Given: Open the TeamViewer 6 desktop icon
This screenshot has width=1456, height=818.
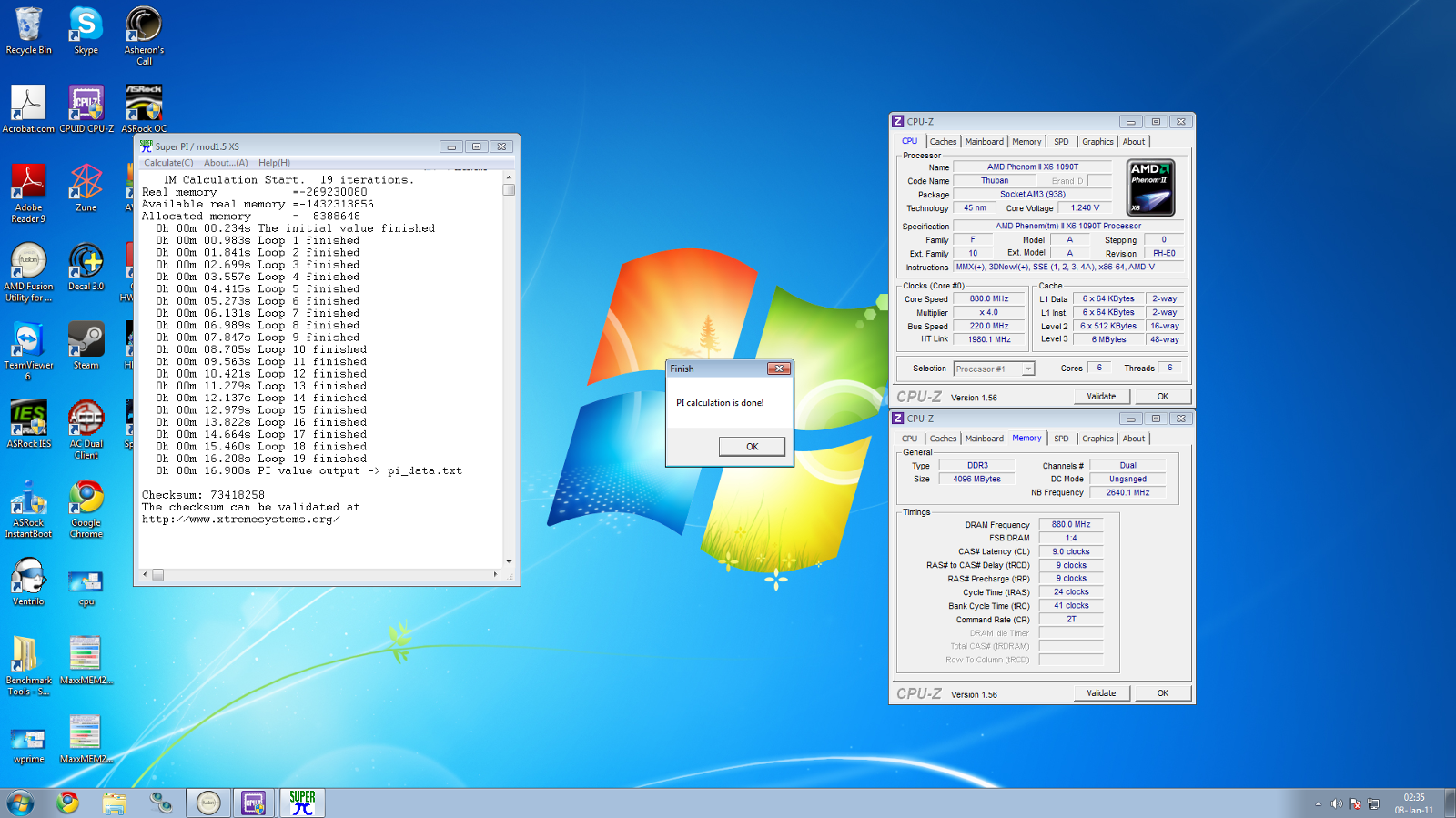Looking at the screenshot, I should tap(28, 352).
